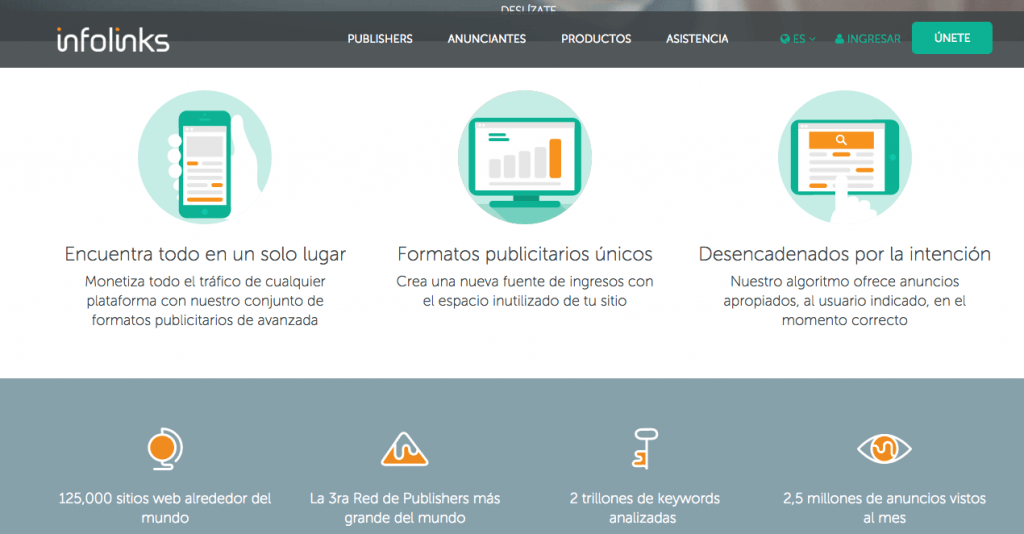Click the orange mountain network icon
The height and width of the screenshot is (534, 1024).
click(x=404, y=449)
